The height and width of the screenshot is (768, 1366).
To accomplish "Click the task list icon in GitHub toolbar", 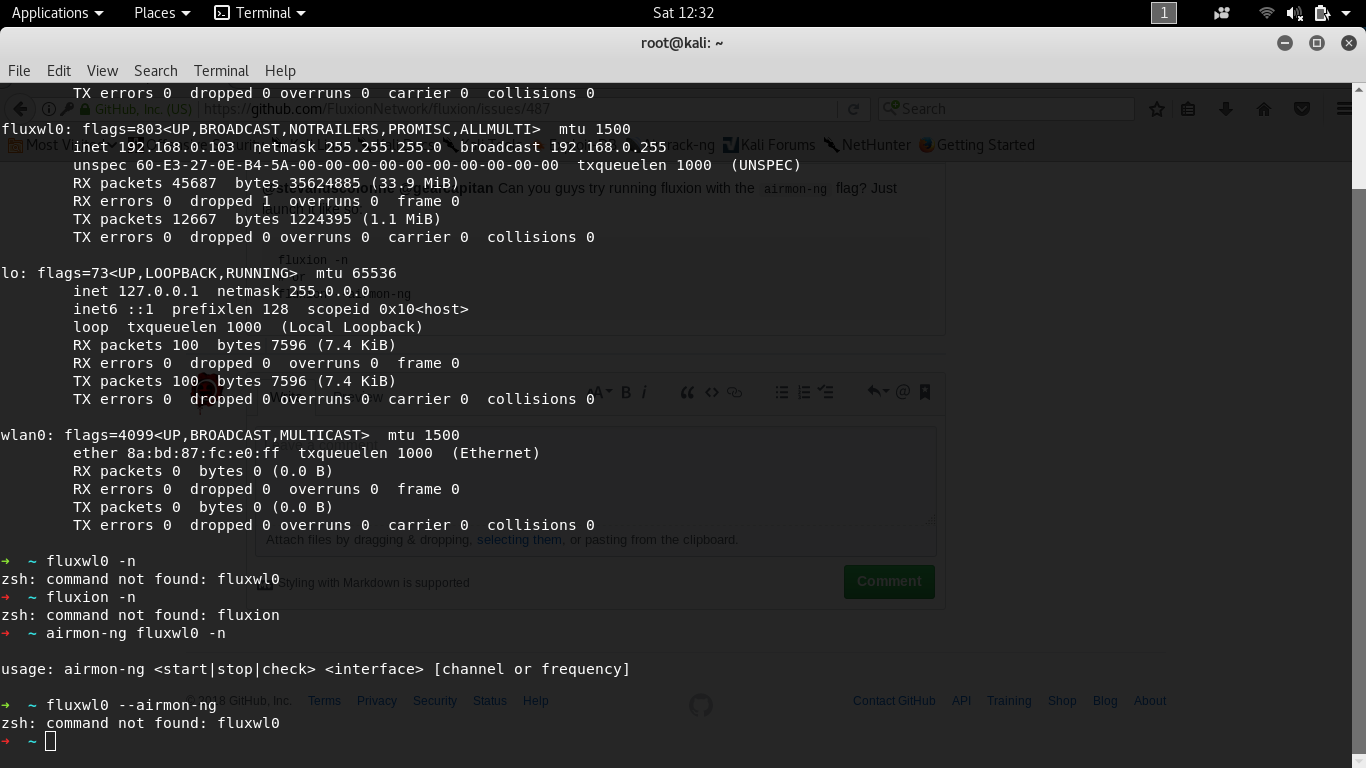I will tap(826, 392).
